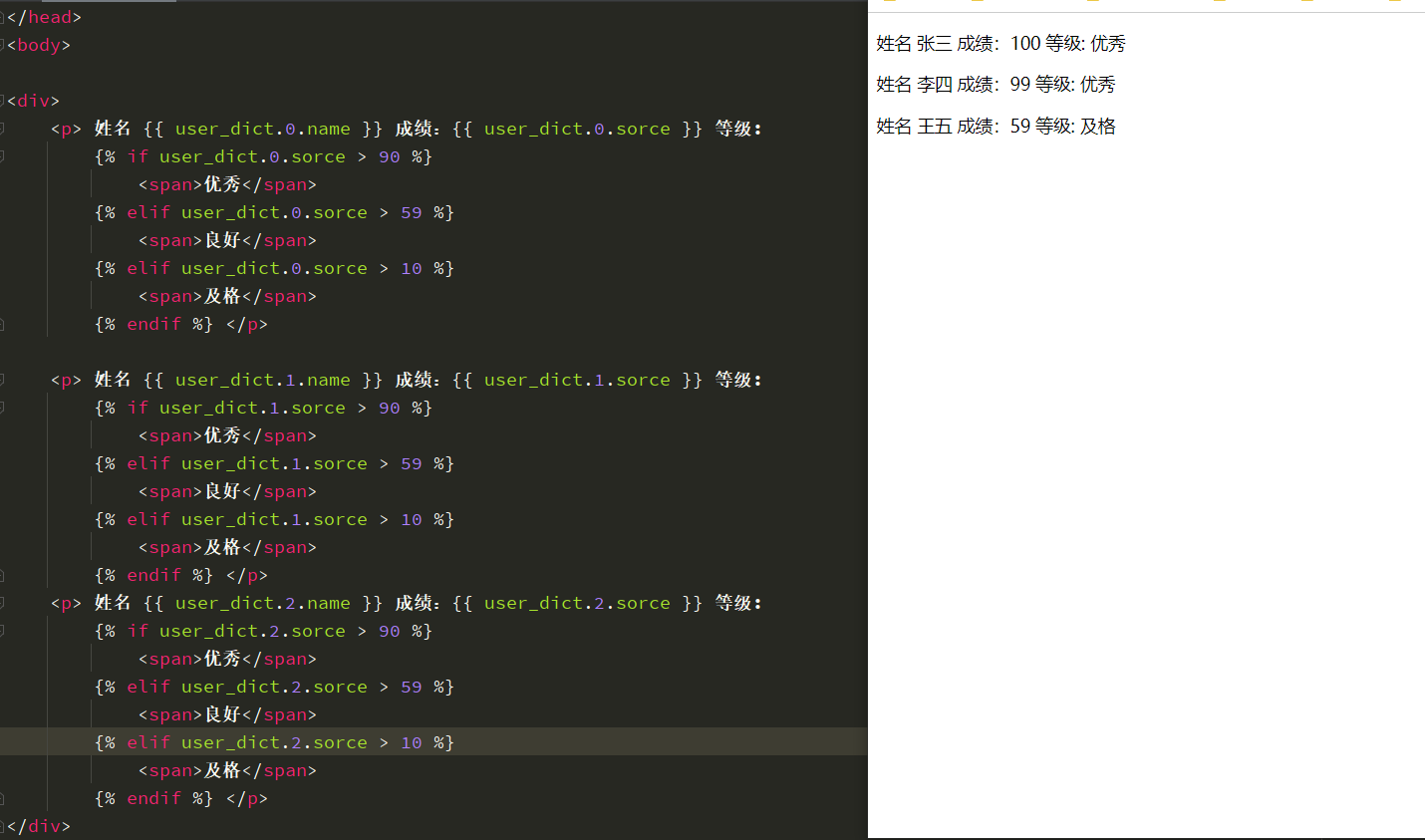Toggle the fold marker on the endif line

4,323
